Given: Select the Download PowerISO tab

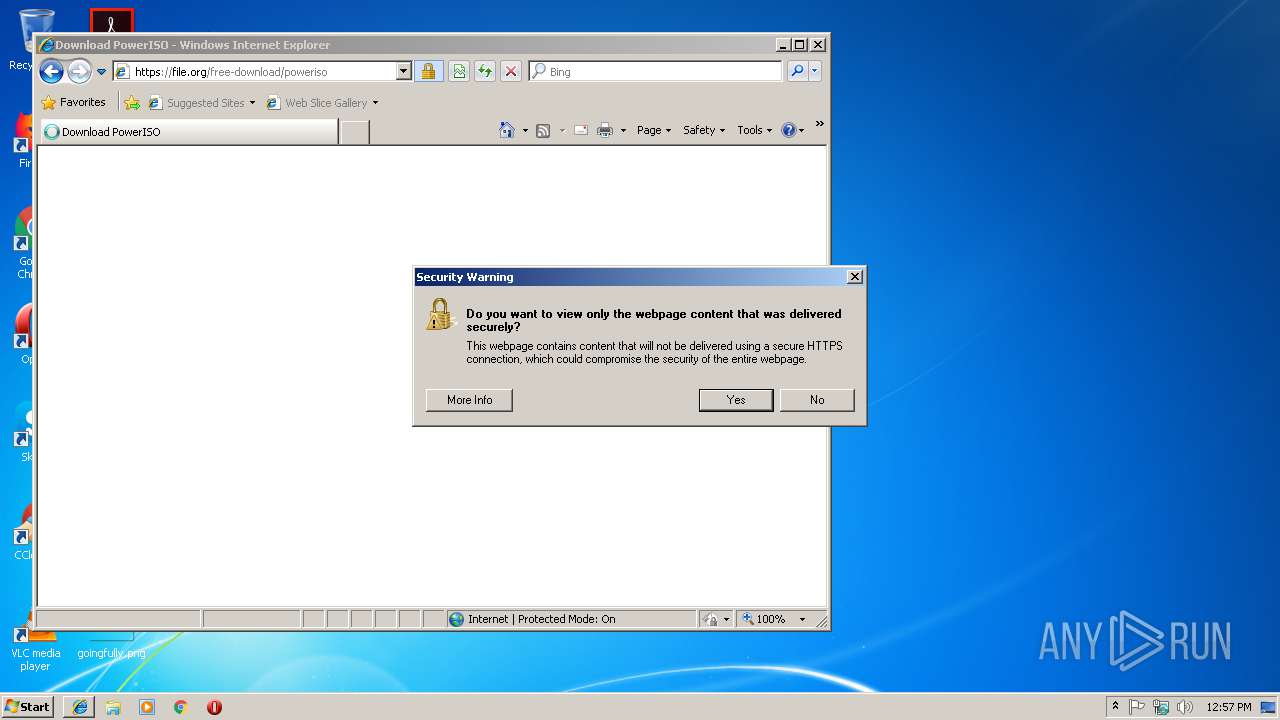Looking at the screenshot, I should [188, 132].
